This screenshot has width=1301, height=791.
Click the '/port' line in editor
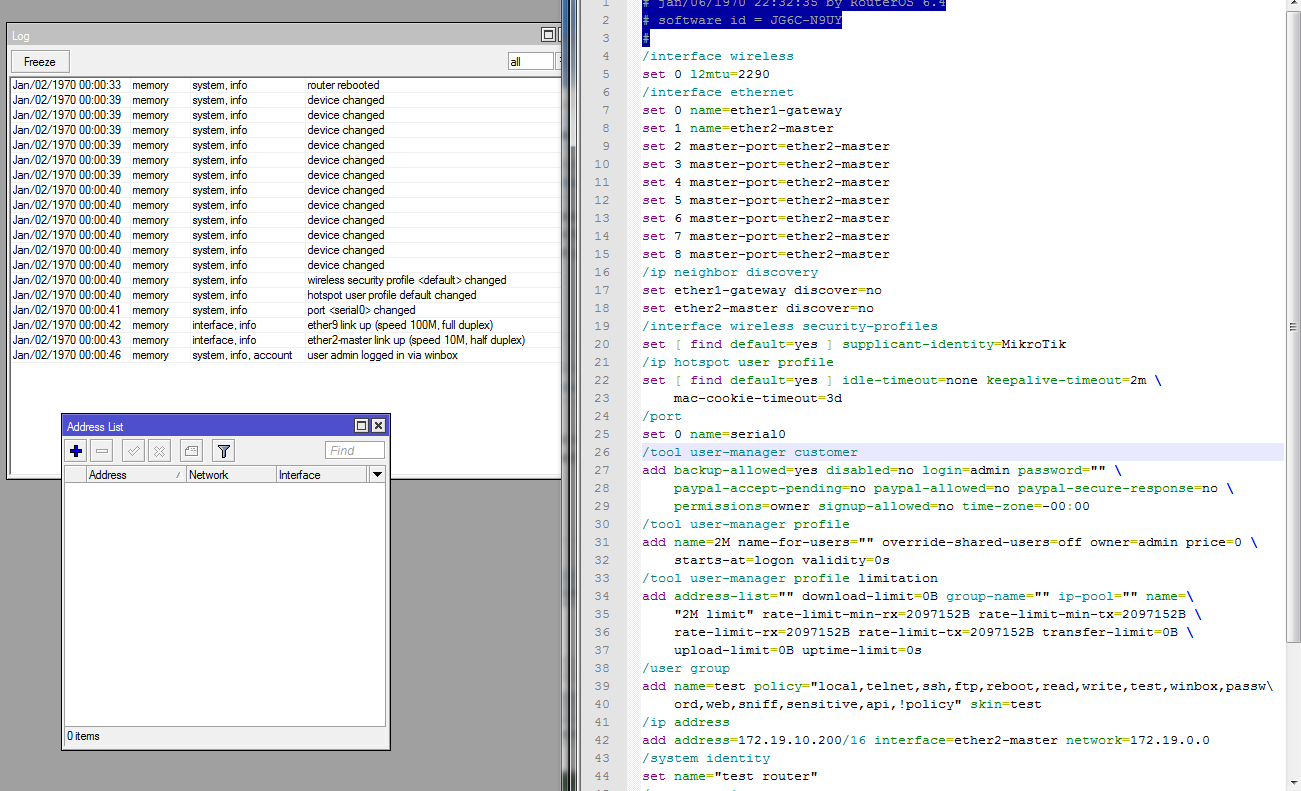(662, 416)
